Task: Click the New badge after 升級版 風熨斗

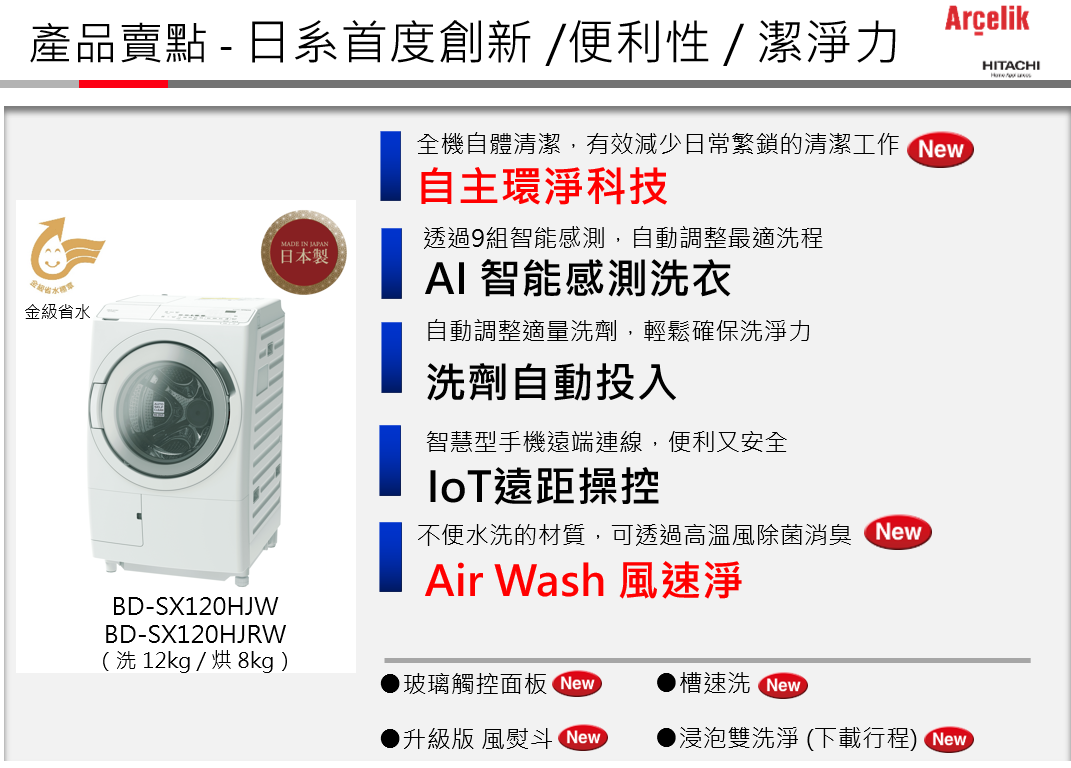Action: pyautogui.click(x=583, y=738)
